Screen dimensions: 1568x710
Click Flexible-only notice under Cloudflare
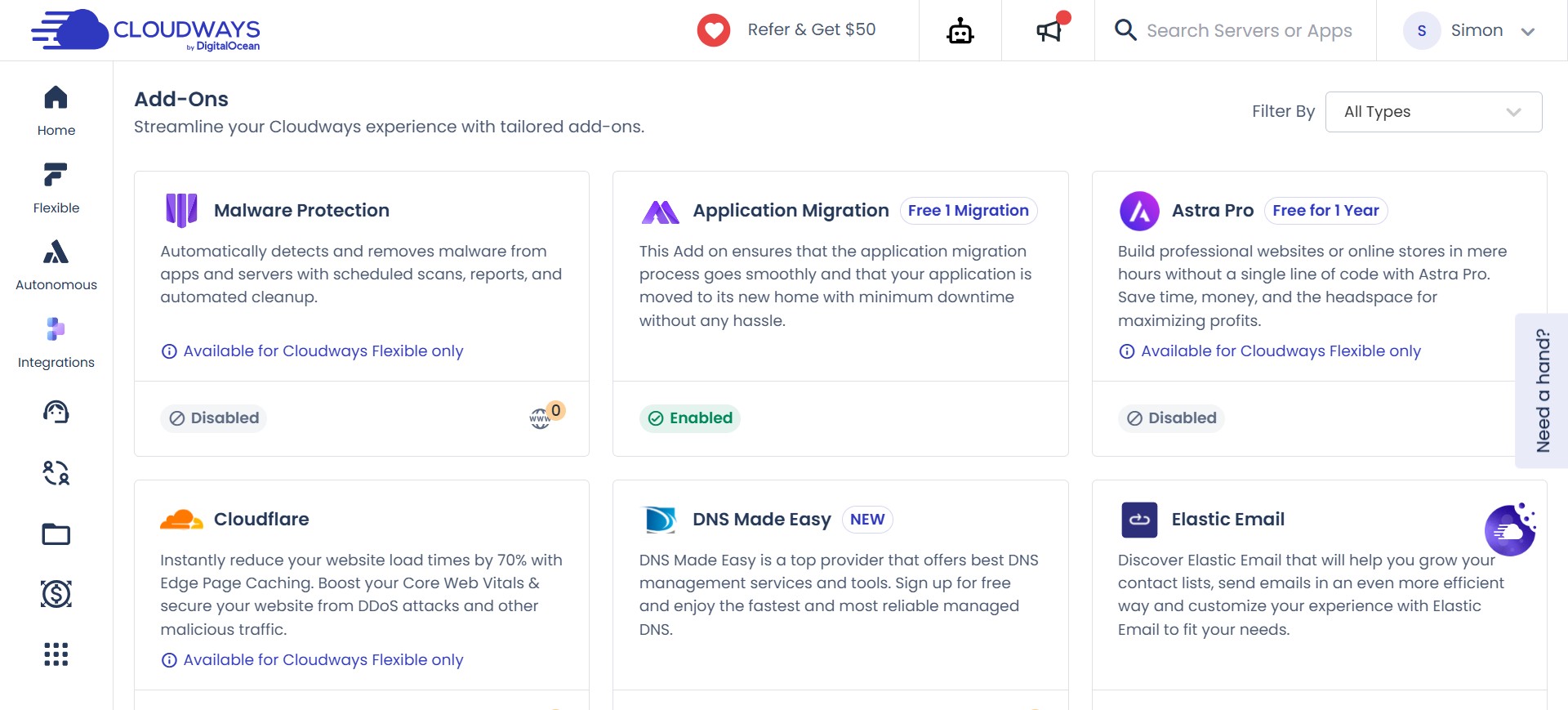tap(323, 660)
